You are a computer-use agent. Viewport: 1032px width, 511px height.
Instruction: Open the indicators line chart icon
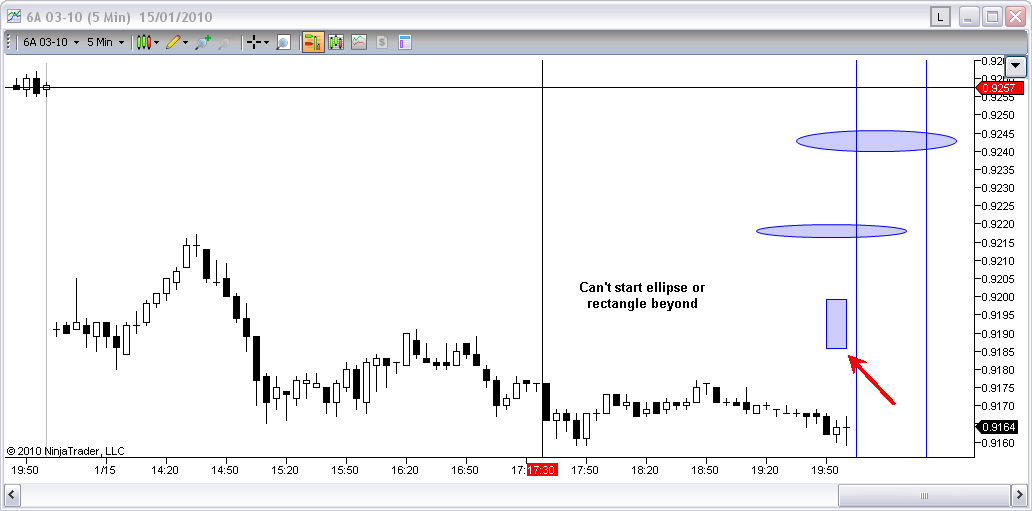(359, 42)
